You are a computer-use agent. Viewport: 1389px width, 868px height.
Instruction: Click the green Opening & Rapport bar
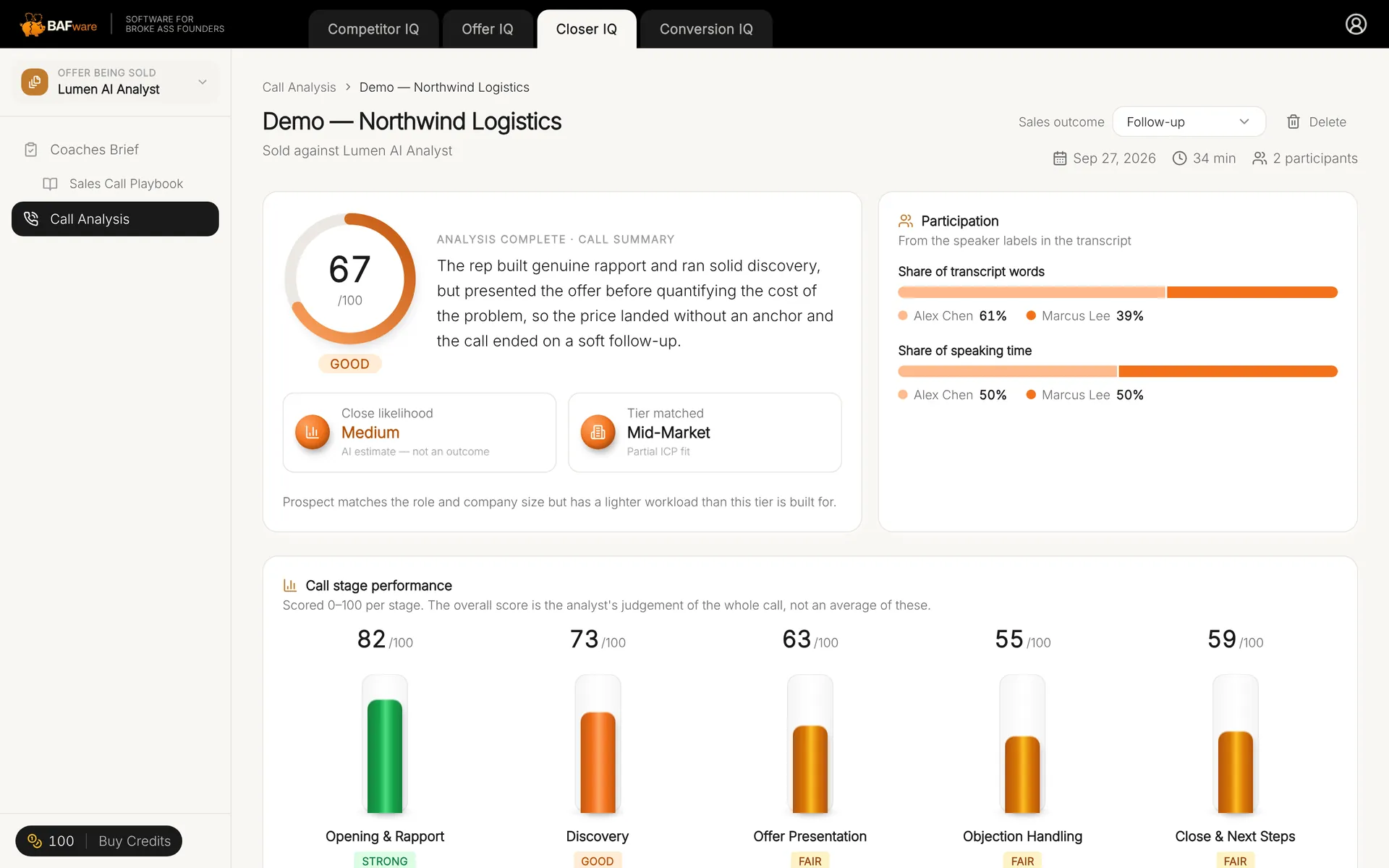(x=385, y=756)
